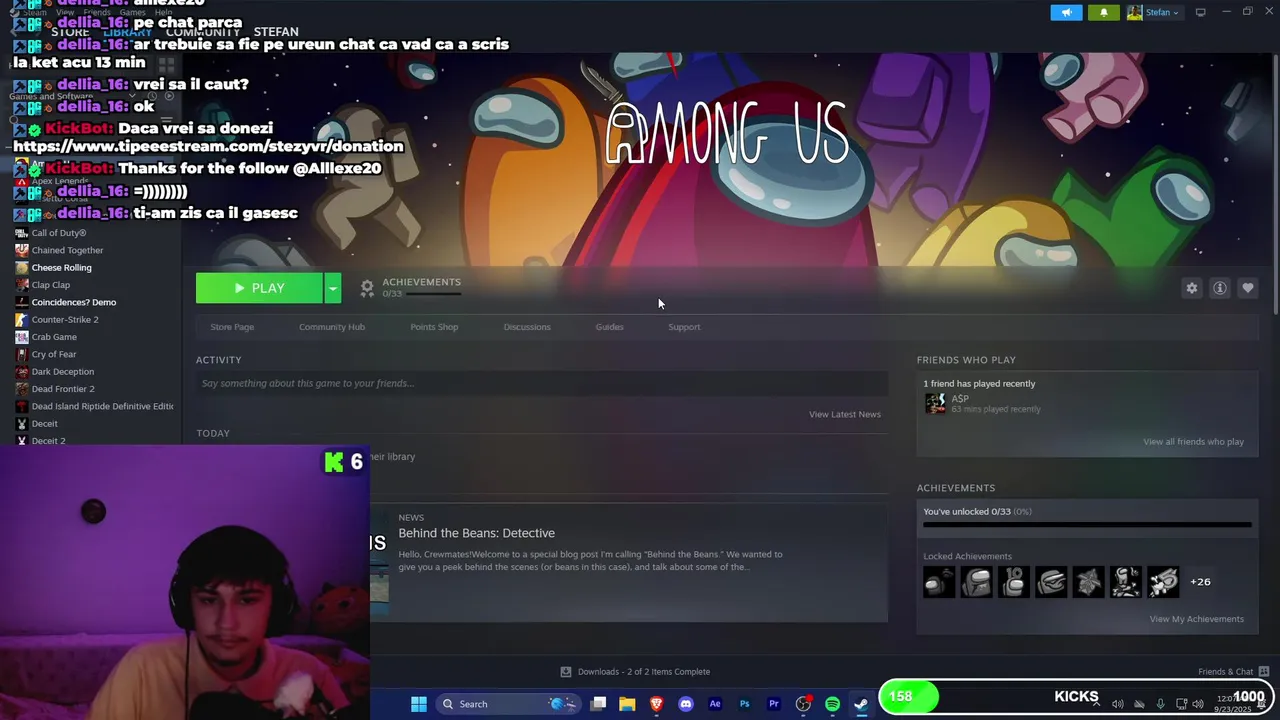Screen dimensions: 1280x720
Task: Open the Support tab
Action: [x=684, y=327]
